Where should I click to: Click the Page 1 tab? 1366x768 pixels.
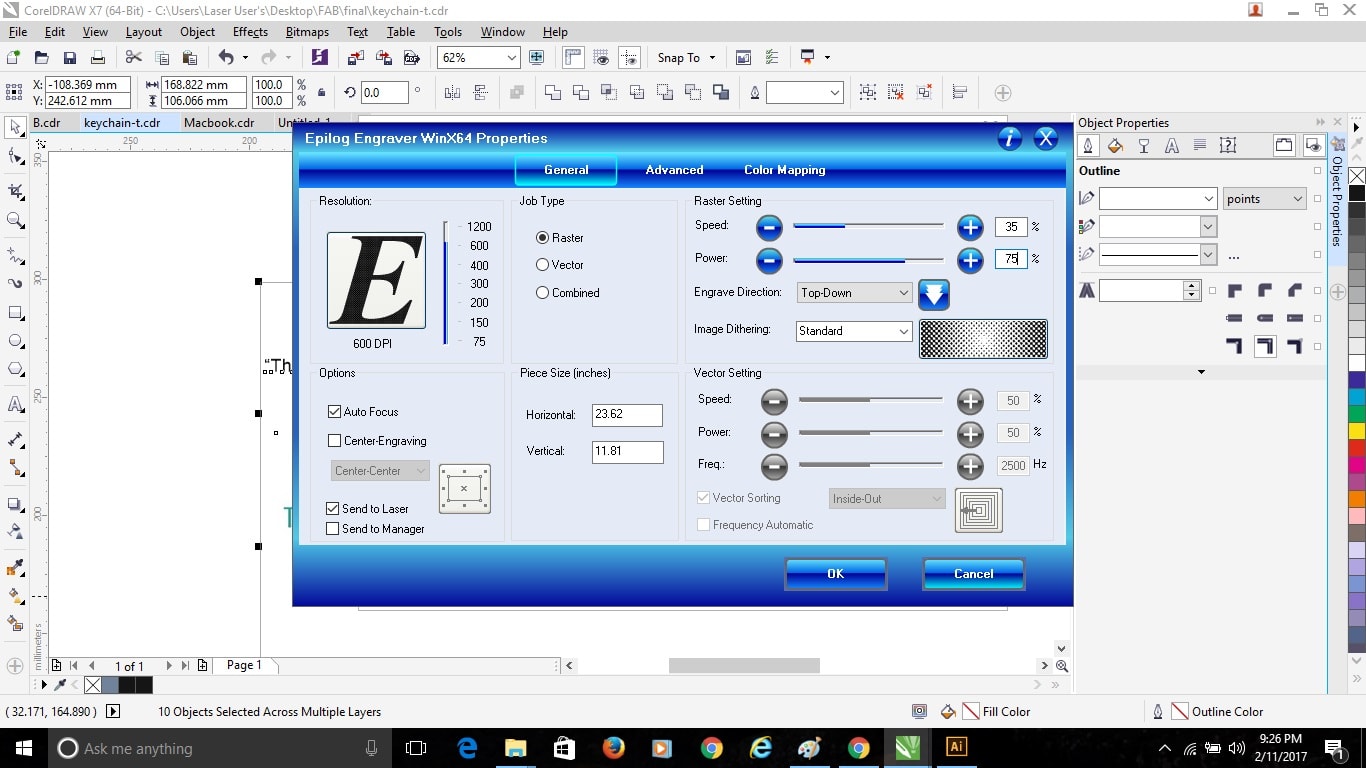pos(244,665)
